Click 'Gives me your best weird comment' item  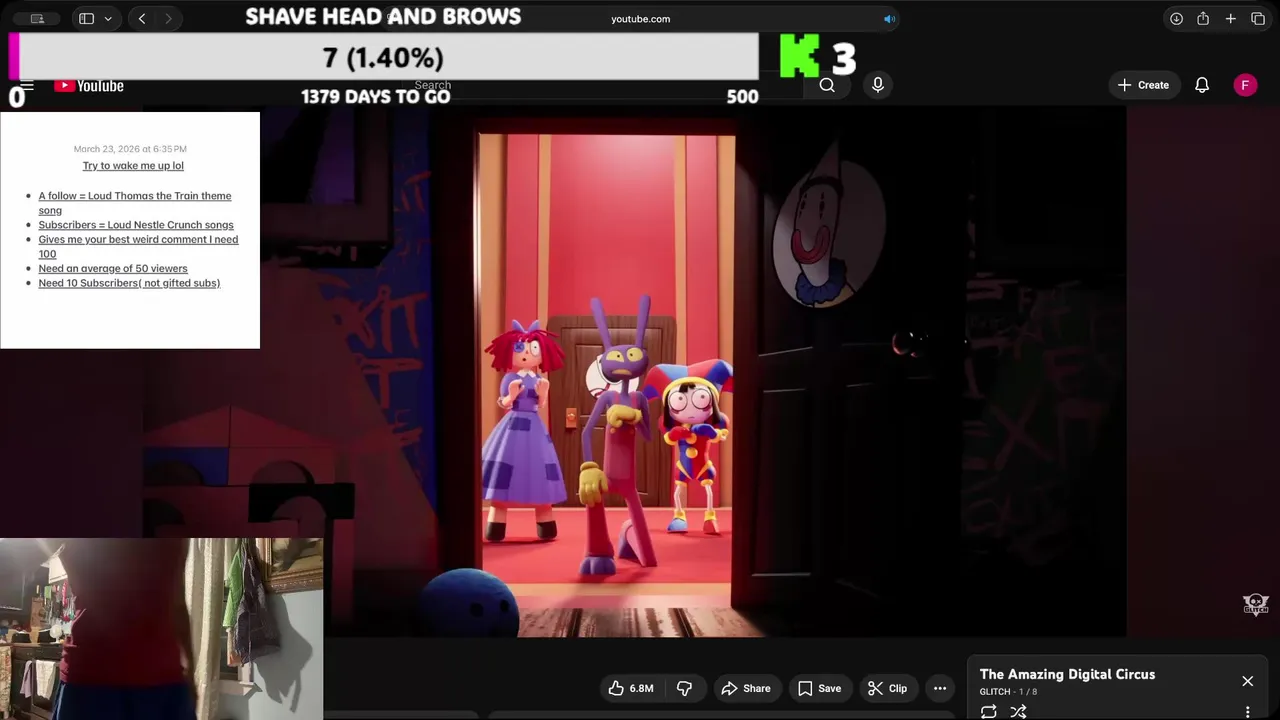pos(138,246)
